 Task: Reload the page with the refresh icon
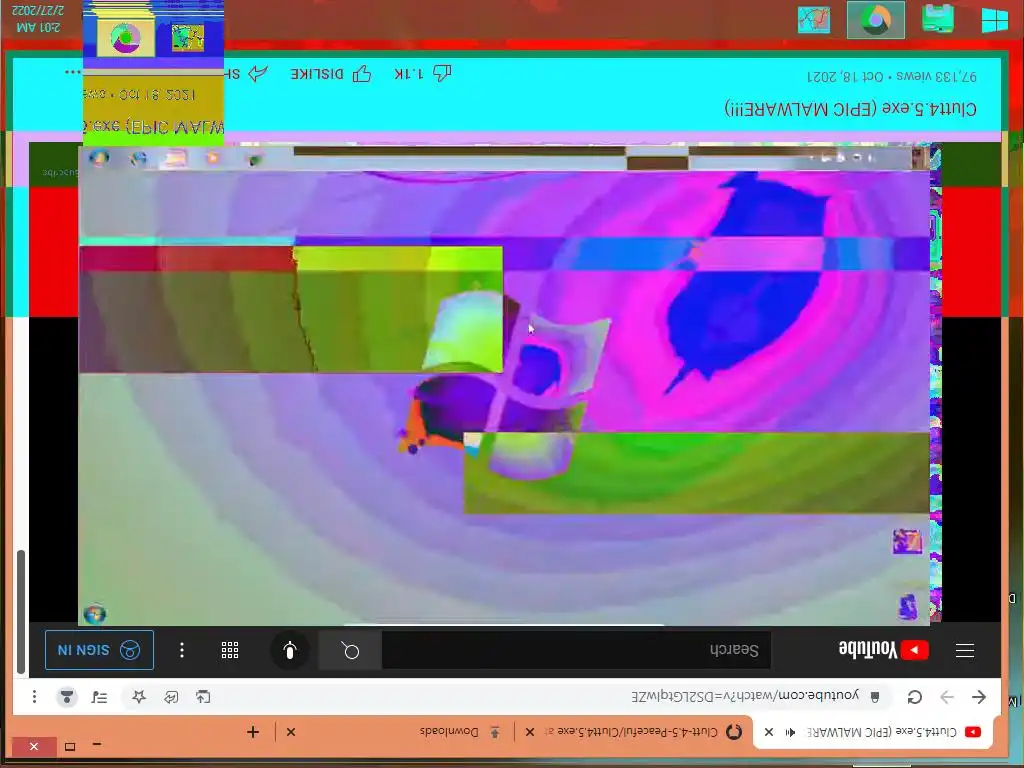click(x=915, y=697)
